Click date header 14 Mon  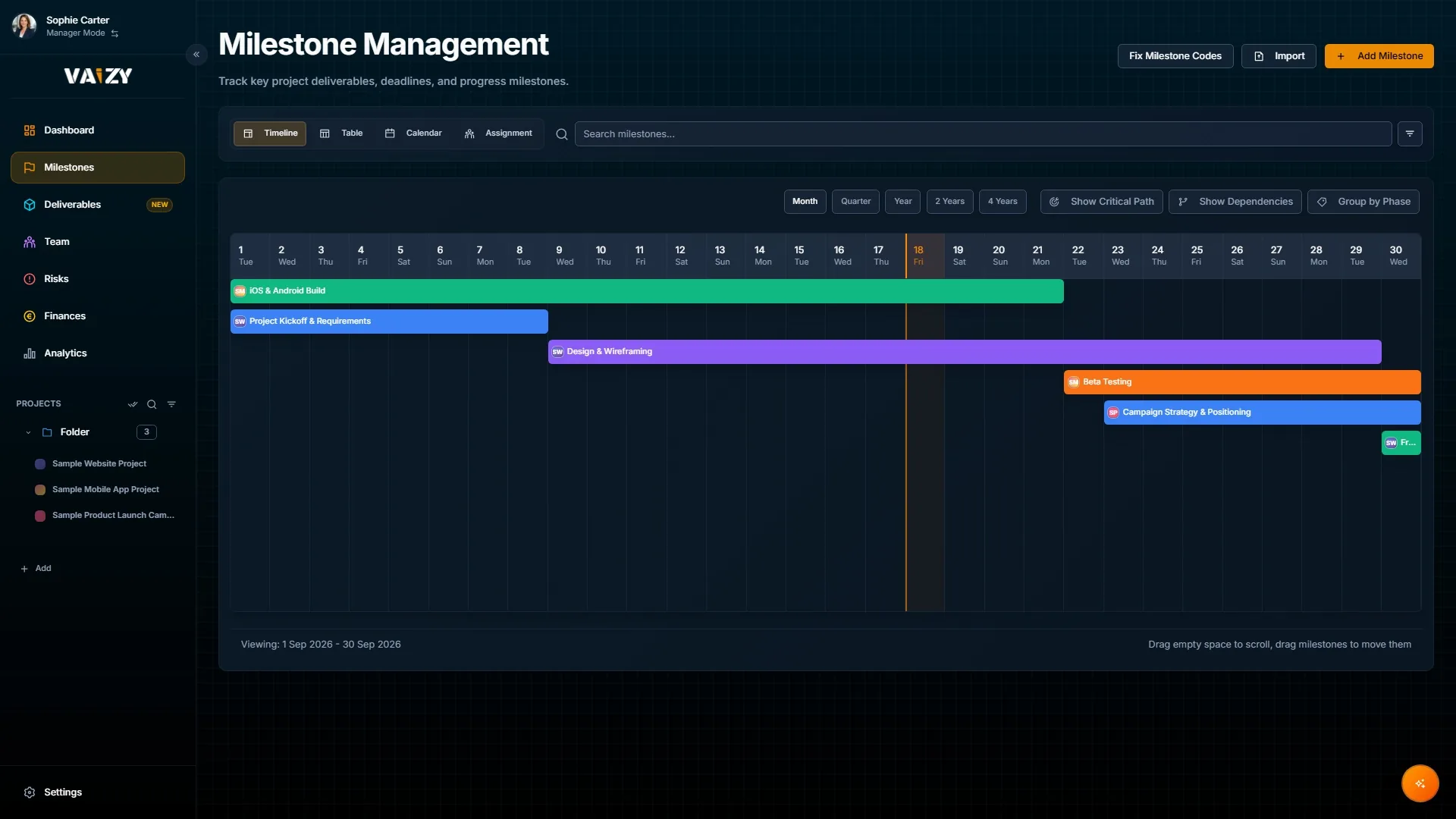766,256
